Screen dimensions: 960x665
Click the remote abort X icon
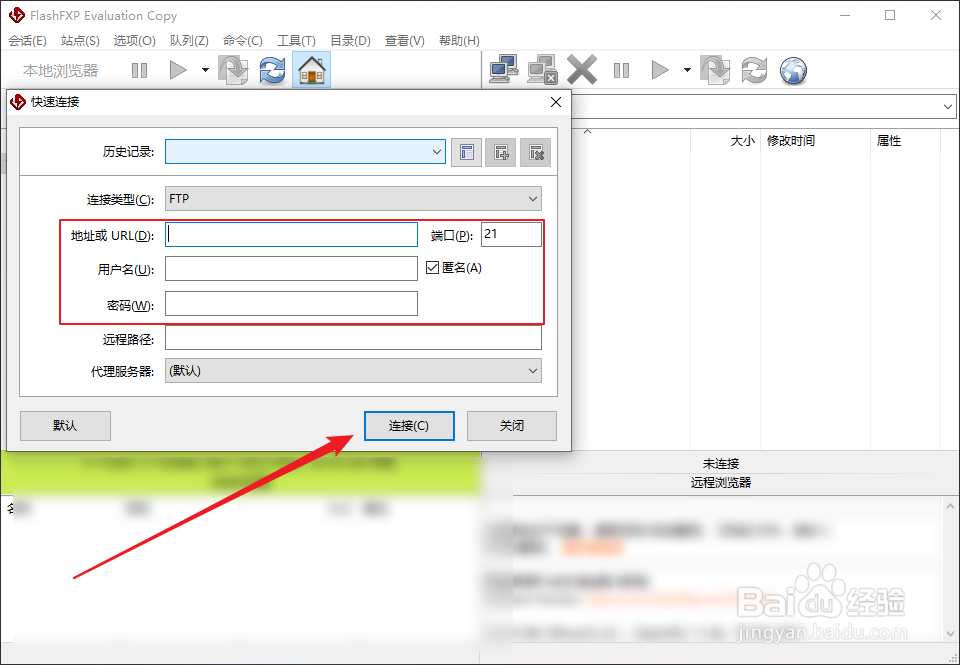(x=582, y=69)
